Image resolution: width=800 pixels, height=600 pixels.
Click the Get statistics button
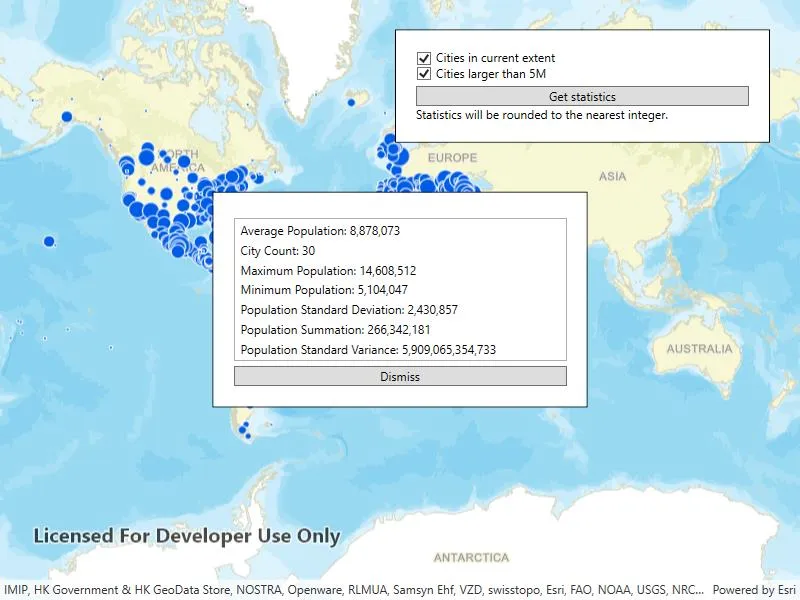coord(582,96)
